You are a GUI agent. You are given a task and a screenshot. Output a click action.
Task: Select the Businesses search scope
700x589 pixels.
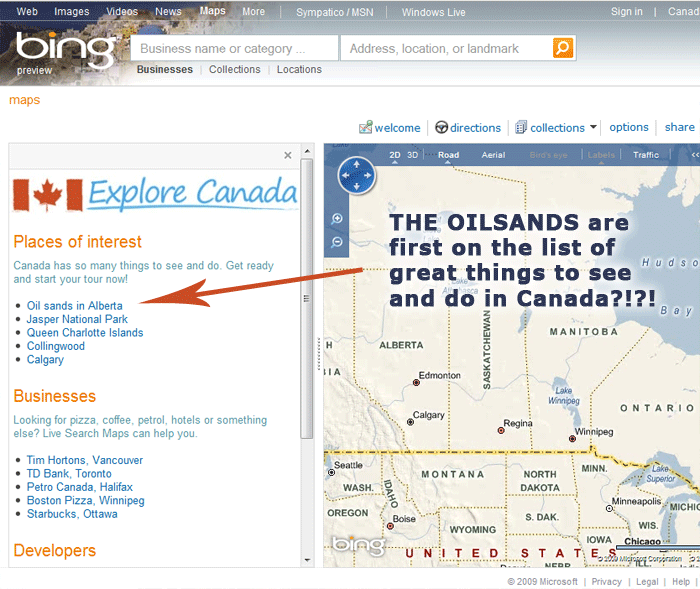coord(165,69)
